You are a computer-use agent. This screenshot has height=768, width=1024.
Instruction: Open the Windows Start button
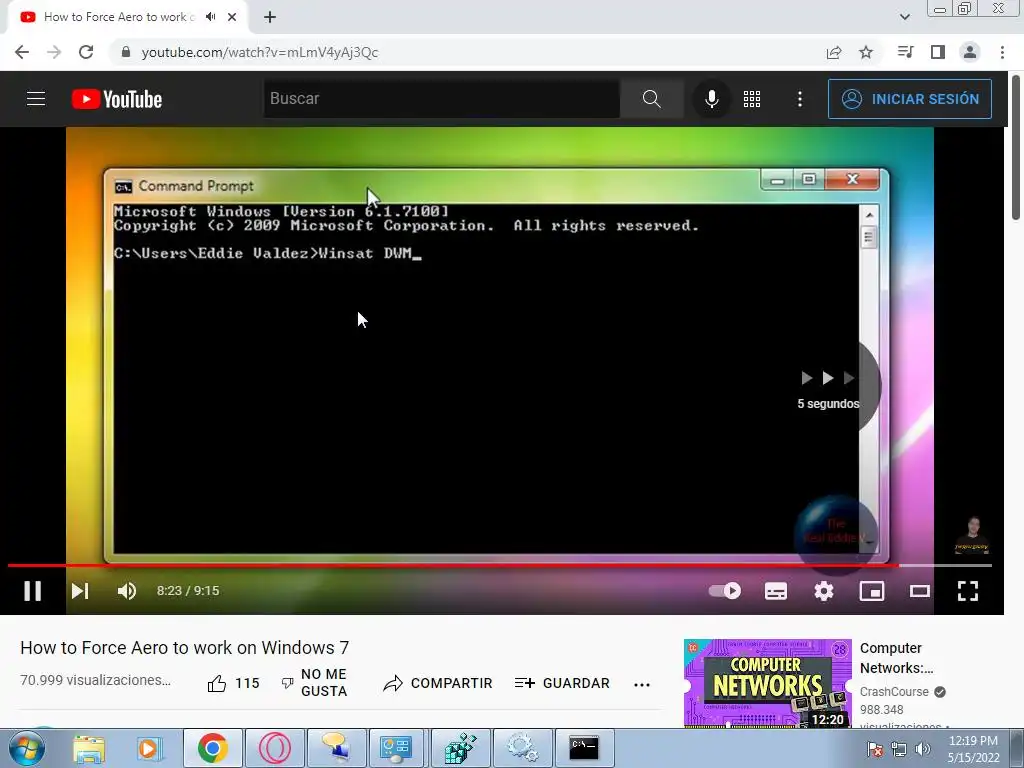26,748
